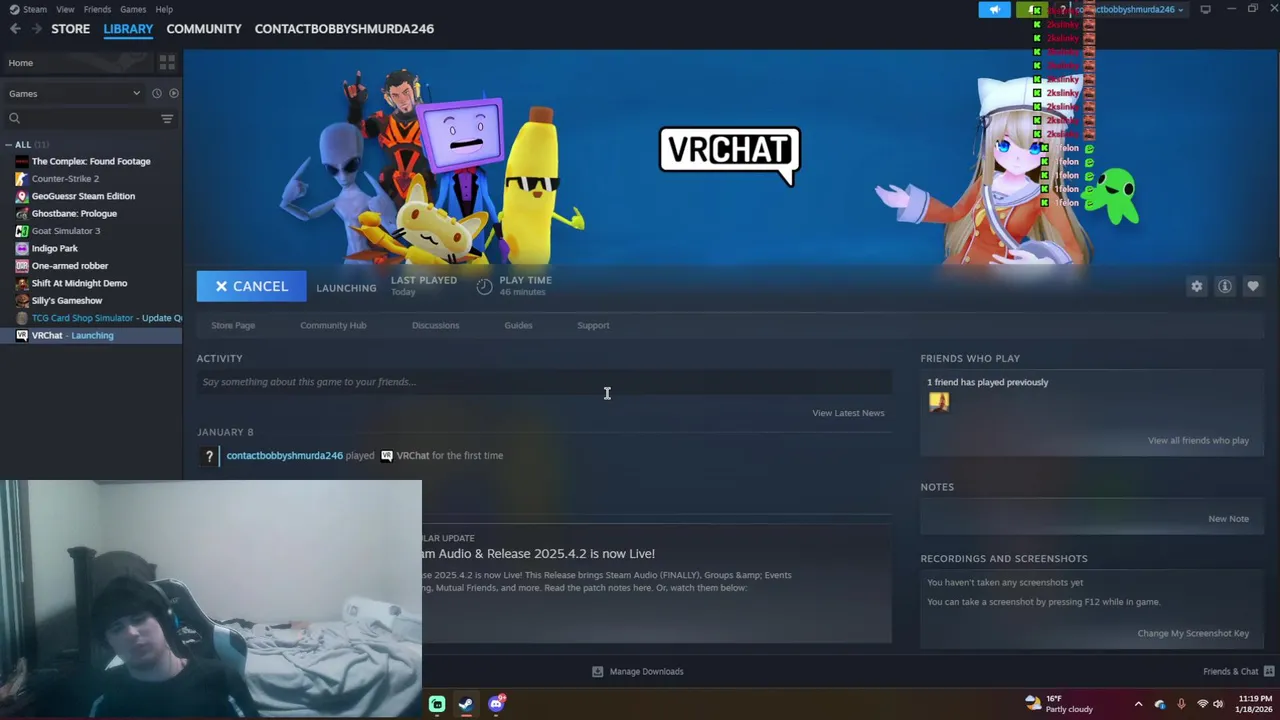Screen dimensions: 1280x720
Task: Select Indigo Park
Action: coord(54,248)
